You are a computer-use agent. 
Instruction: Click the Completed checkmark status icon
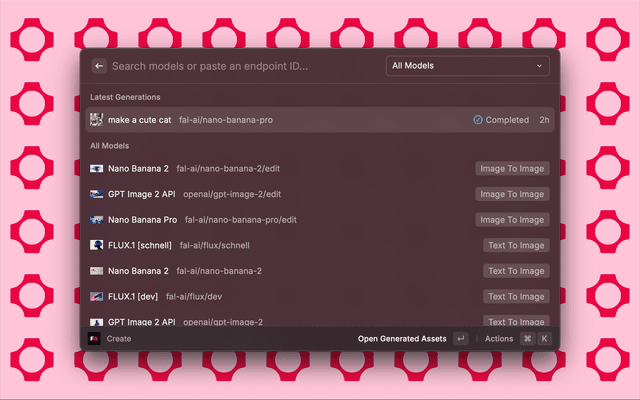pyautogui.click(x=478, y=120)
